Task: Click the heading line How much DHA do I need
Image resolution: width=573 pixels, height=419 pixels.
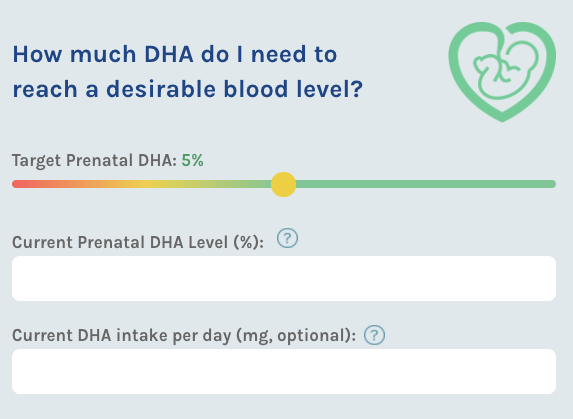Action: [175, 54]
